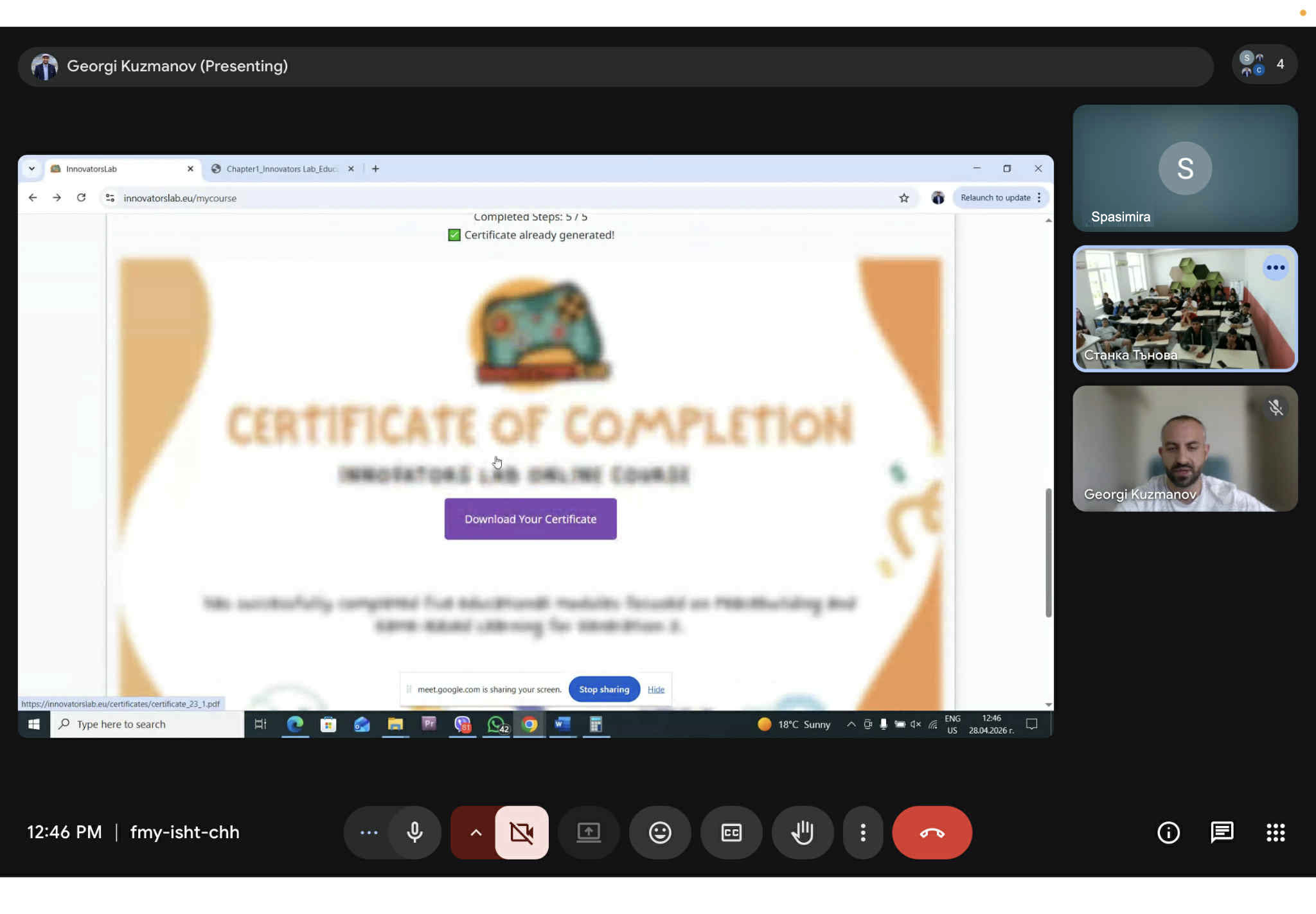
Task: Show the participants list (4 people)
Action: coord(1264,64)
